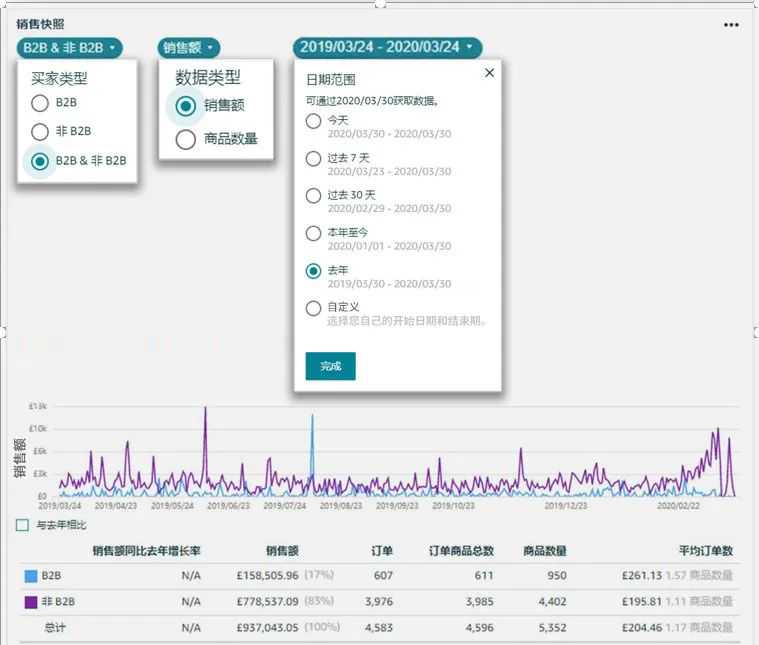Select the B2B buyer type radio button
The height and width of the screenshot is (645, 759).
coord(40,103)
